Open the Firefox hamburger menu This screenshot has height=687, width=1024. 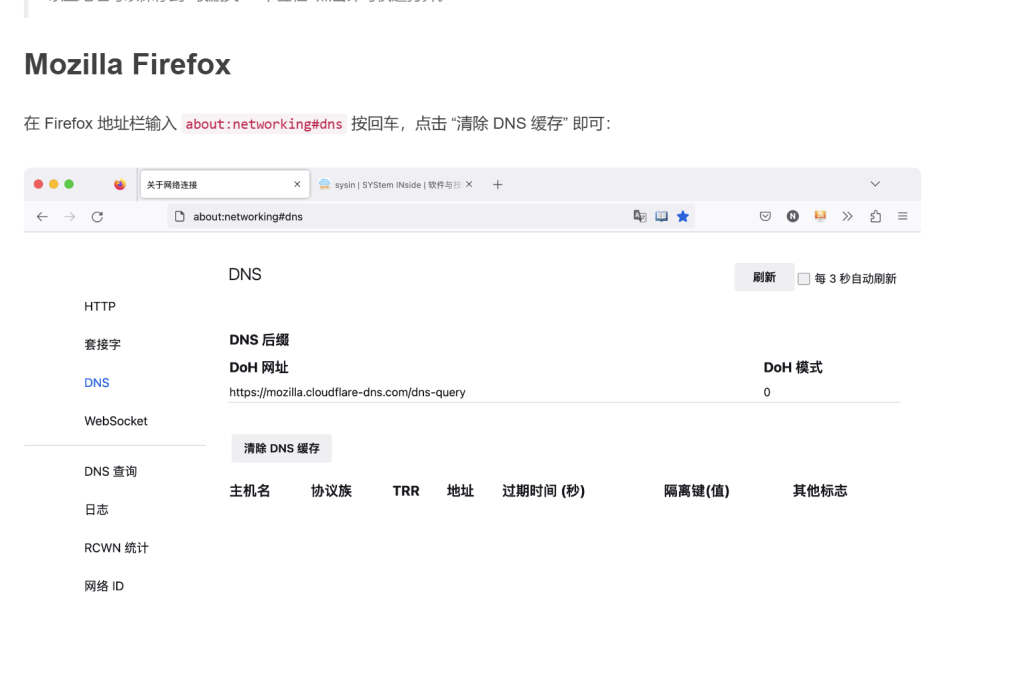[x=903, y=216]
